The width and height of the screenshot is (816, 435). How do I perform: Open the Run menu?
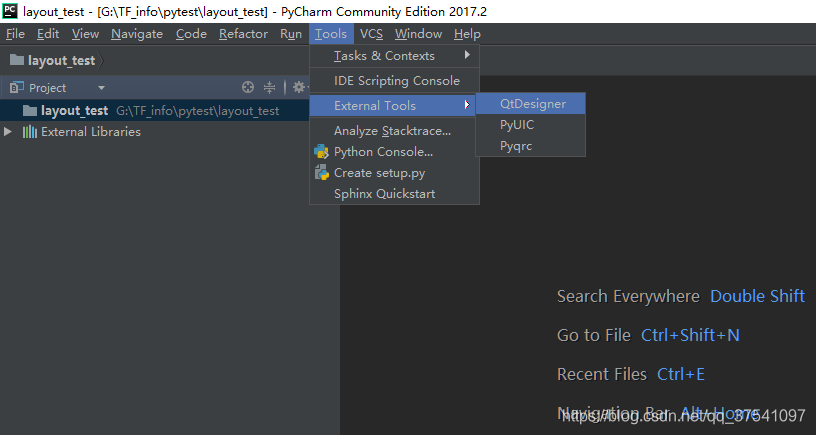[290, 34]
